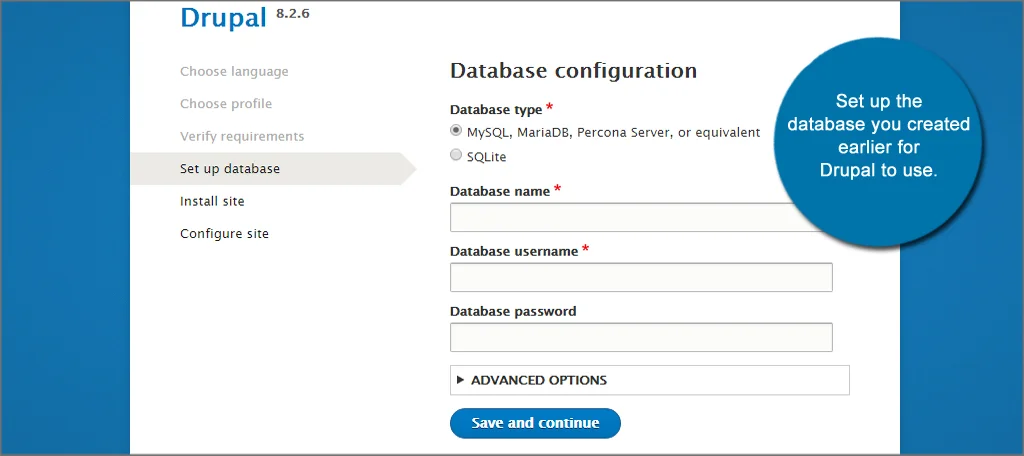This screenshot has width=1024, height=456.
Task: Focus the Database username text box
Action: click(641, 277)
